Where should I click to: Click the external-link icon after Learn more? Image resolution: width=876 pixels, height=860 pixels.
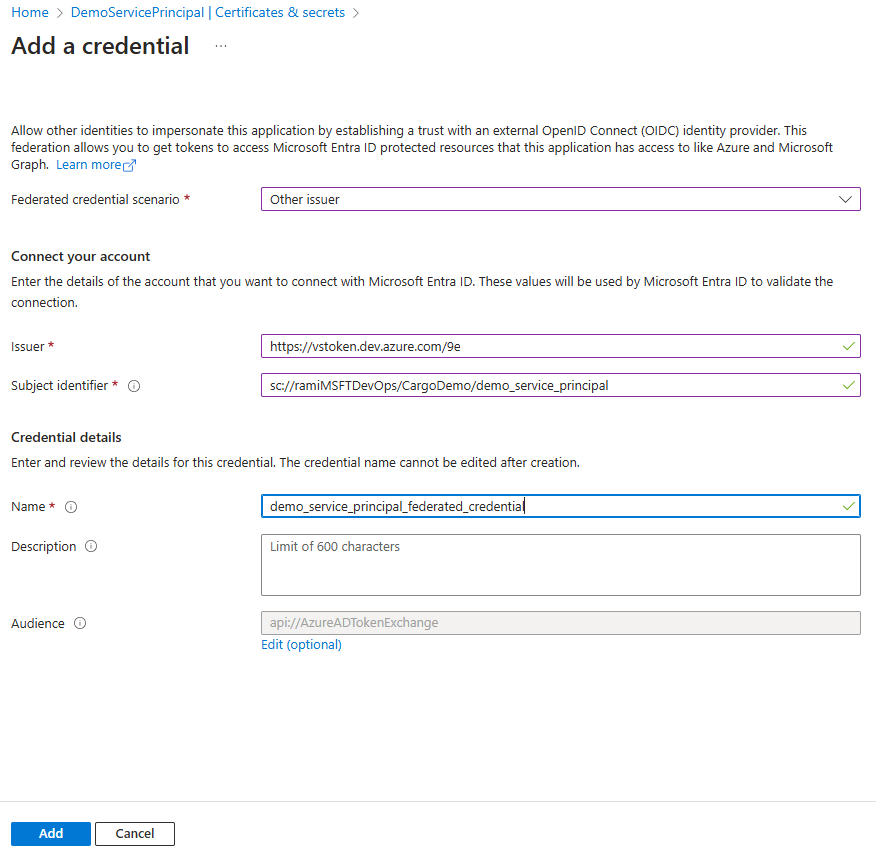coord(125,164)
